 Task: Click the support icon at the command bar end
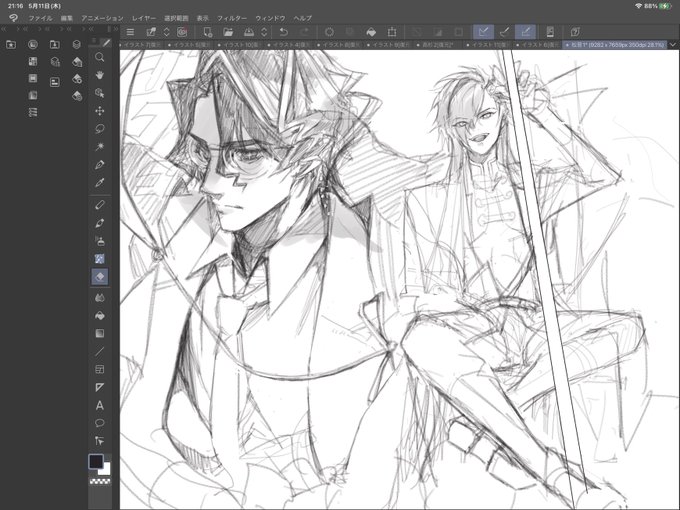(x=575, y=32)
